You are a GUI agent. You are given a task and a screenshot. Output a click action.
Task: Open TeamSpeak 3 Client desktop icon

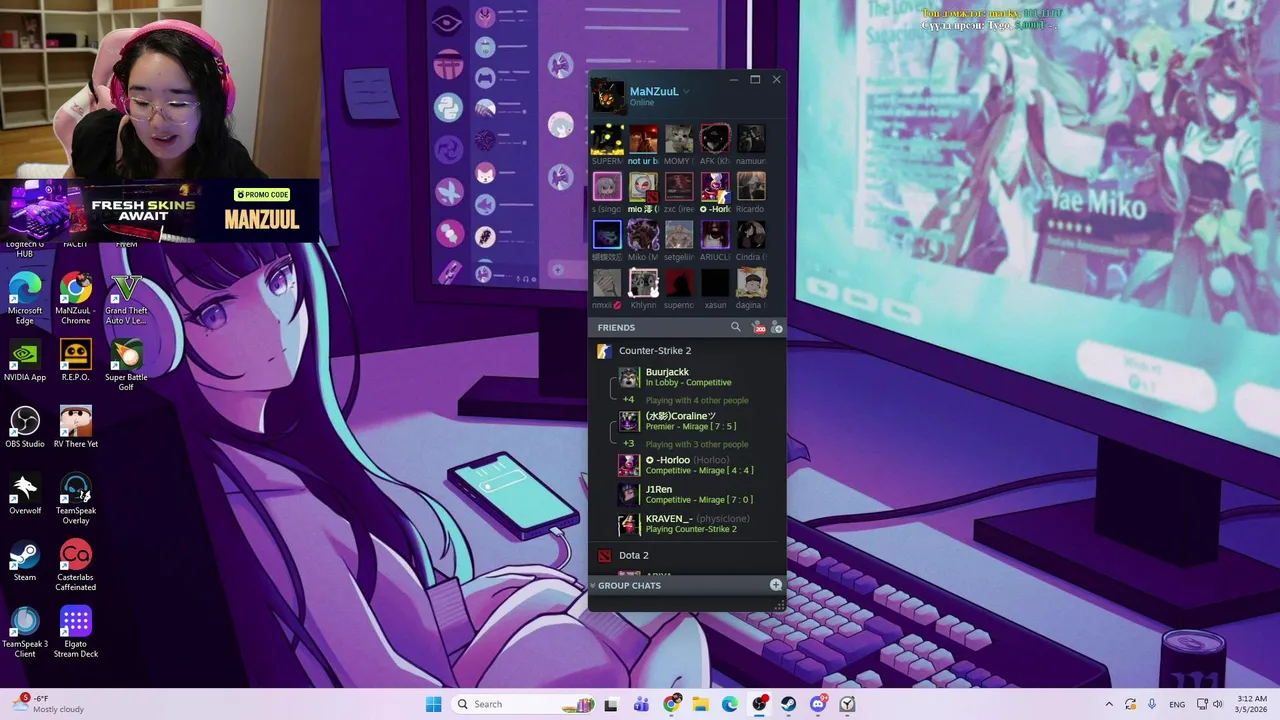tap(25, 632)
